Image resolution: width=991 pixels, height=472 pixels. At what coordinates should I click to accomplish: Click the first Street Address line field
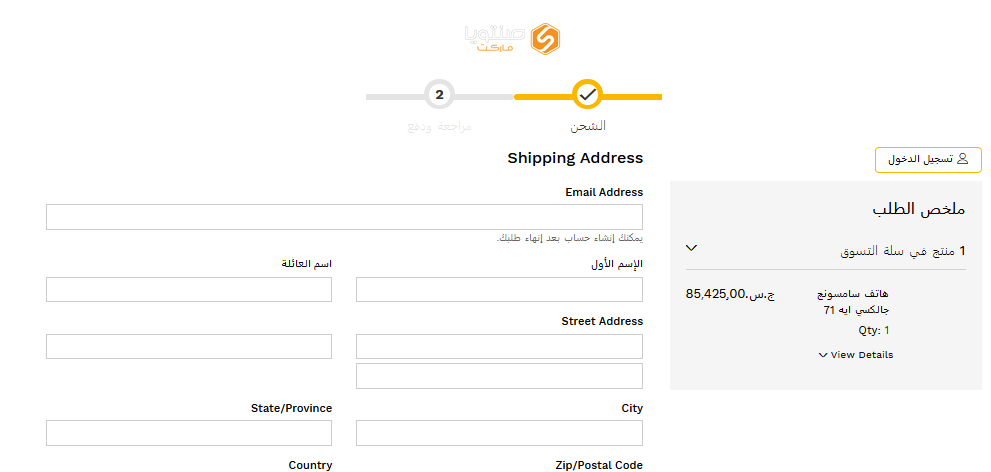click(499, 346)
